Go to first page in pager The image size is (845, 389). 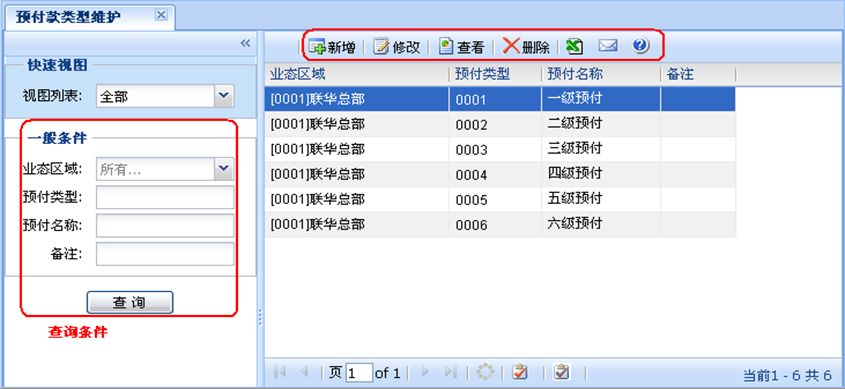tap(280, 372)
